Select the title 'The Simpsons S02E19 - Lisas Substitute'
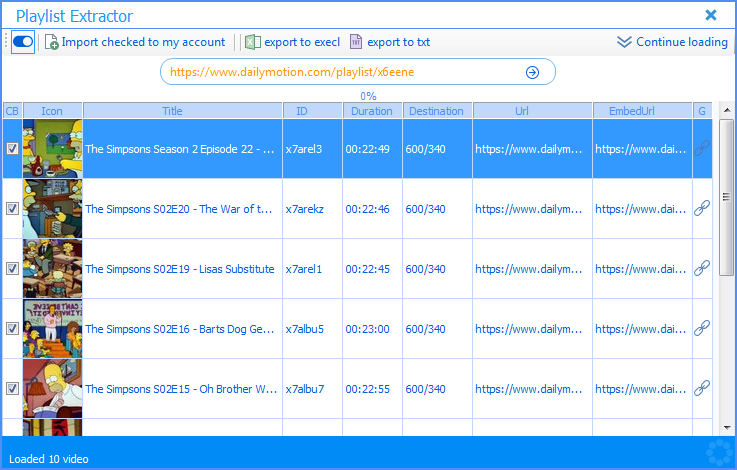Screen dimensions: 737x470 point(180,269)
